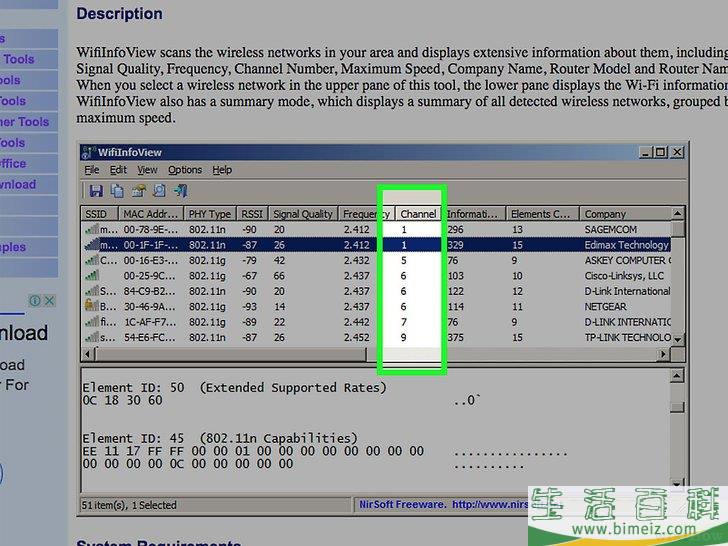Click the ad info icon in the sidebar

click(35, 300)
